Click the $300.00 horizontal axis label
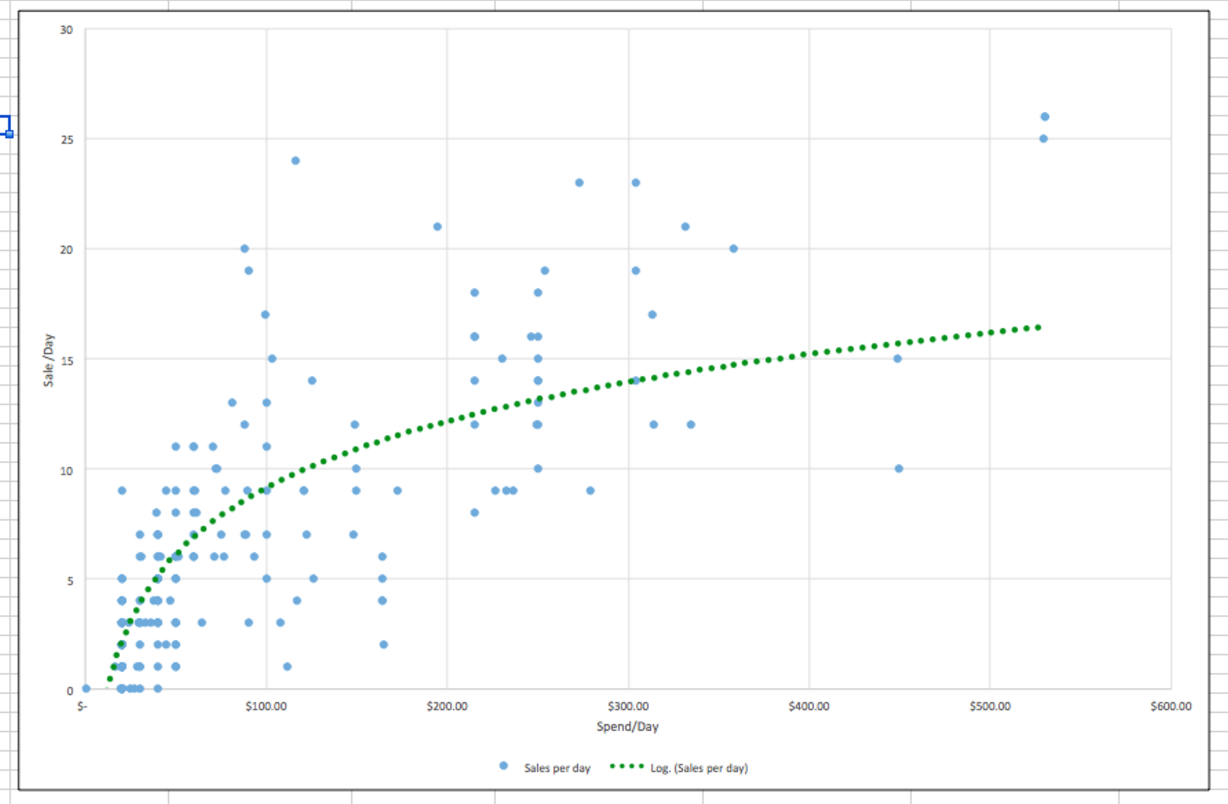This screenshot has height=804, width=1228. coord(628,706)
